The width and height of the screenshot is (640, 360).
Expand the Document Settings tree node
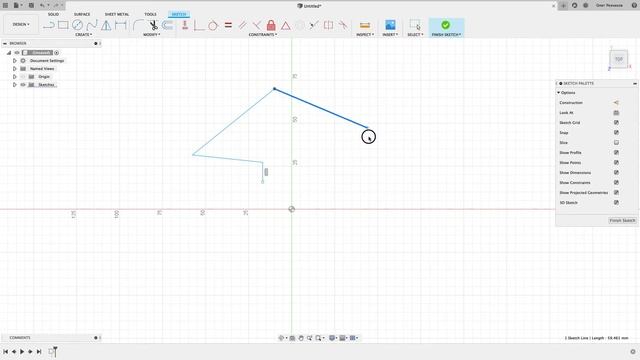click(15, 61)
